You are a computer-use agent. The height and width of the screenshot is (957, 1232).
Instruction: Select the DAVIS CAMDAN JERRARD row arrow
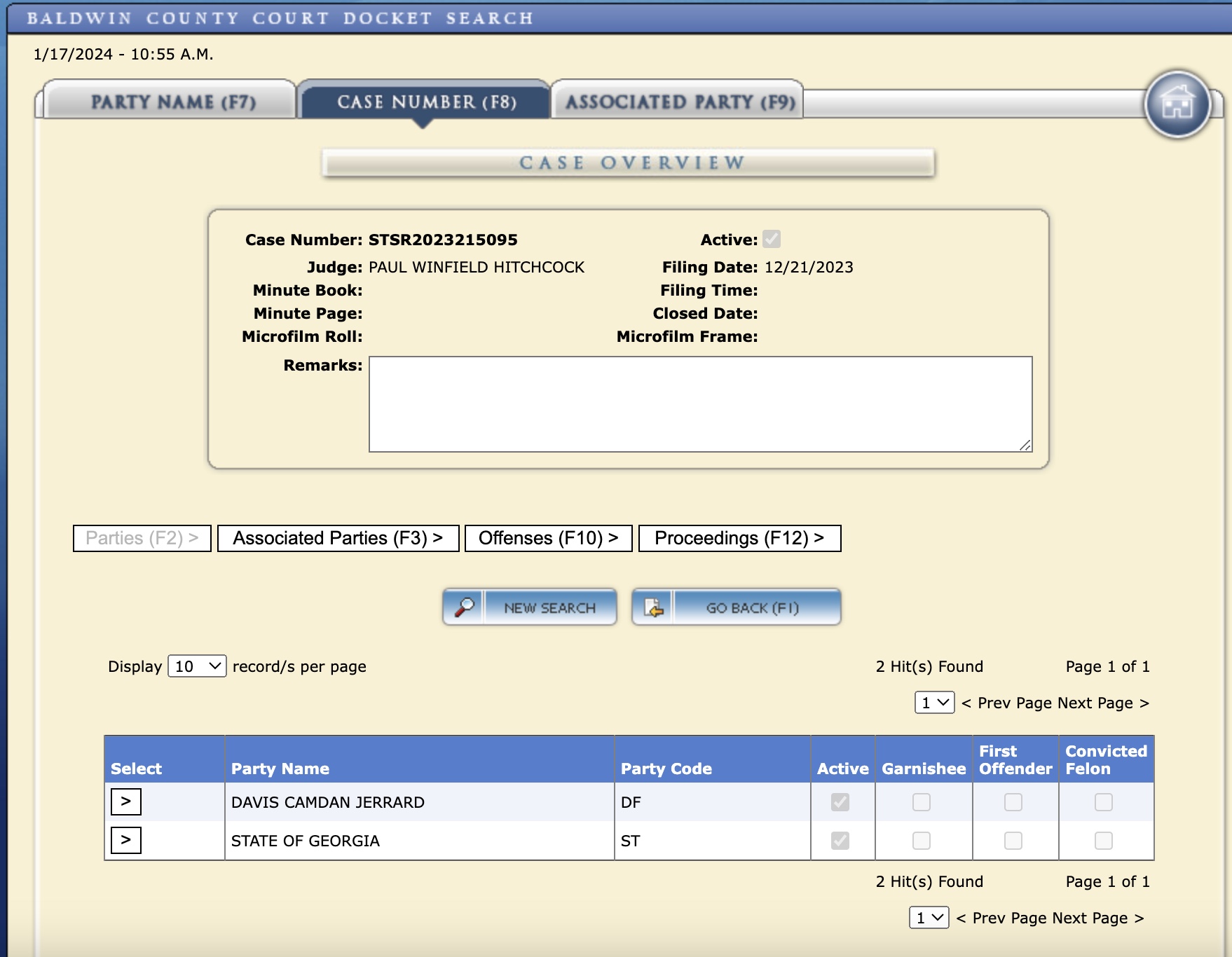[126, 801]
